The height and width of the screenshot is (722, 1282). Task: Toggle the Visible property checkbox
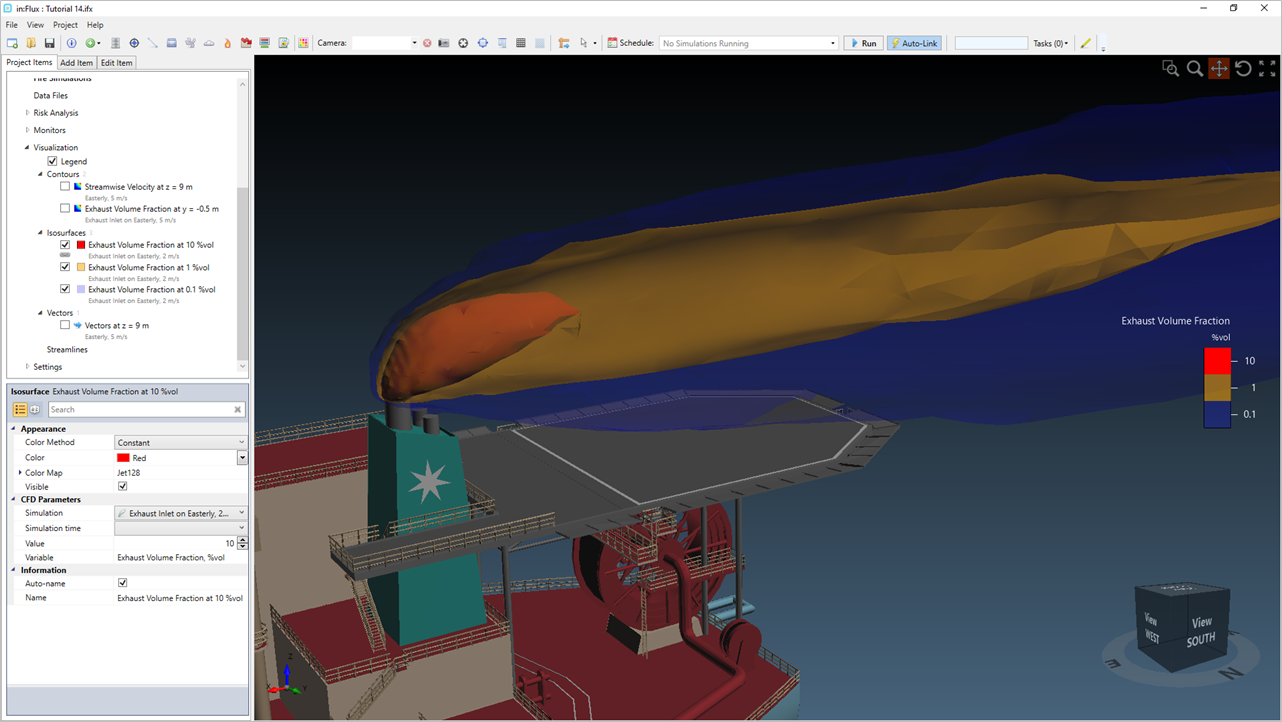pyautogui.click(x=122, y=487)
